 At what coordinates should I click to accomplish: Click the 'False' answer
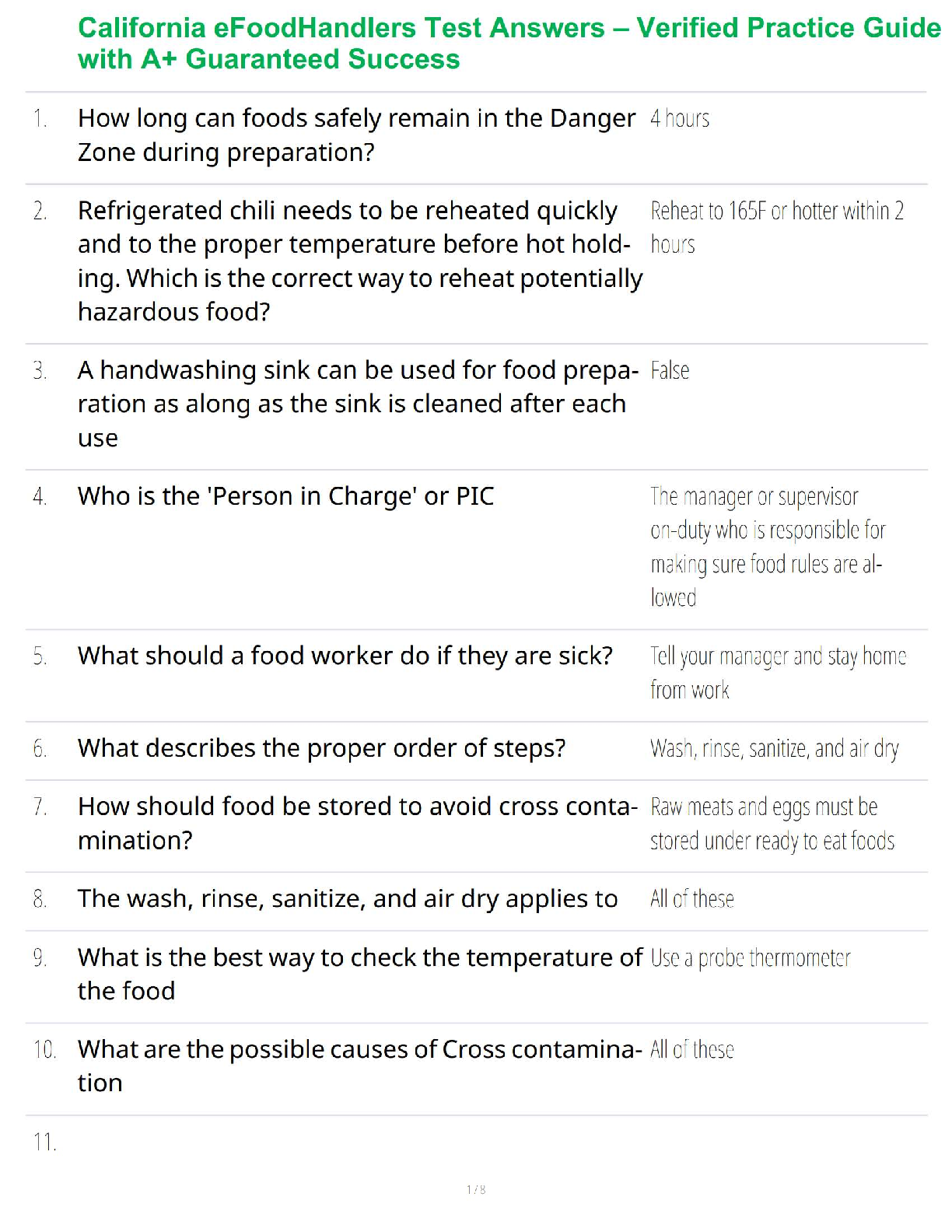tap(670, 371)
